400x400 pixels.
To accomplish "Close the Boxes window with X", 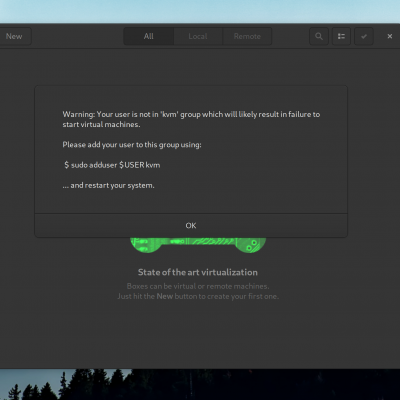I will pyautogui.click(x=390, y=36).
